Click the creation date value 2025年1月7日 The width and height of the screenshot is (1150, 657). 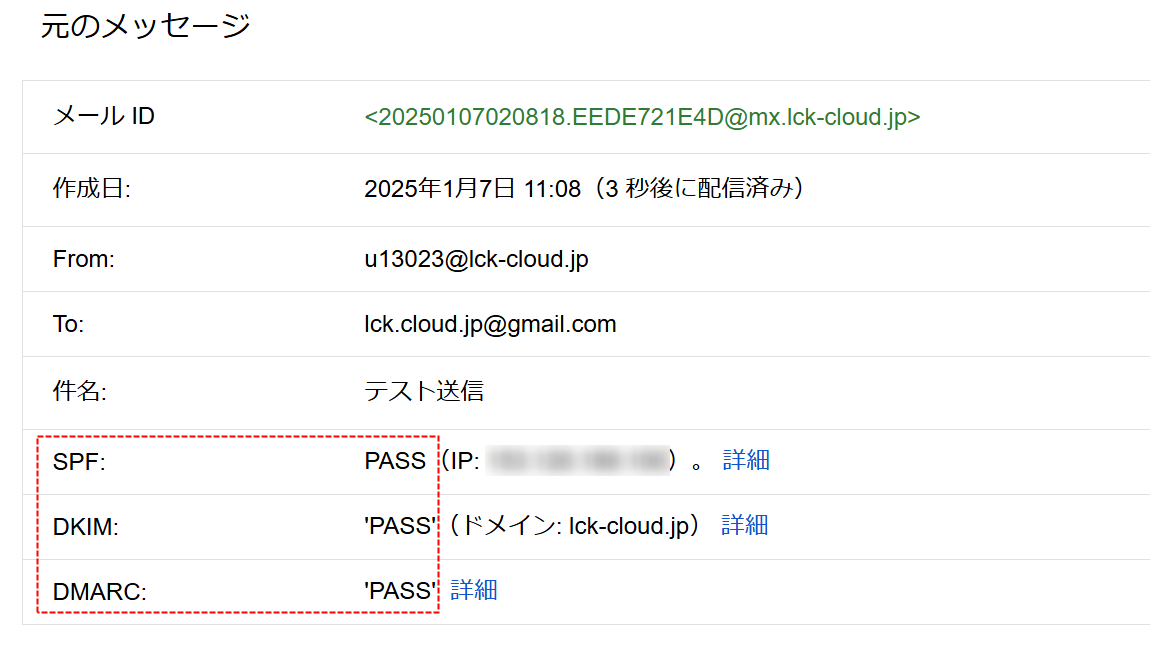(440, 189)
